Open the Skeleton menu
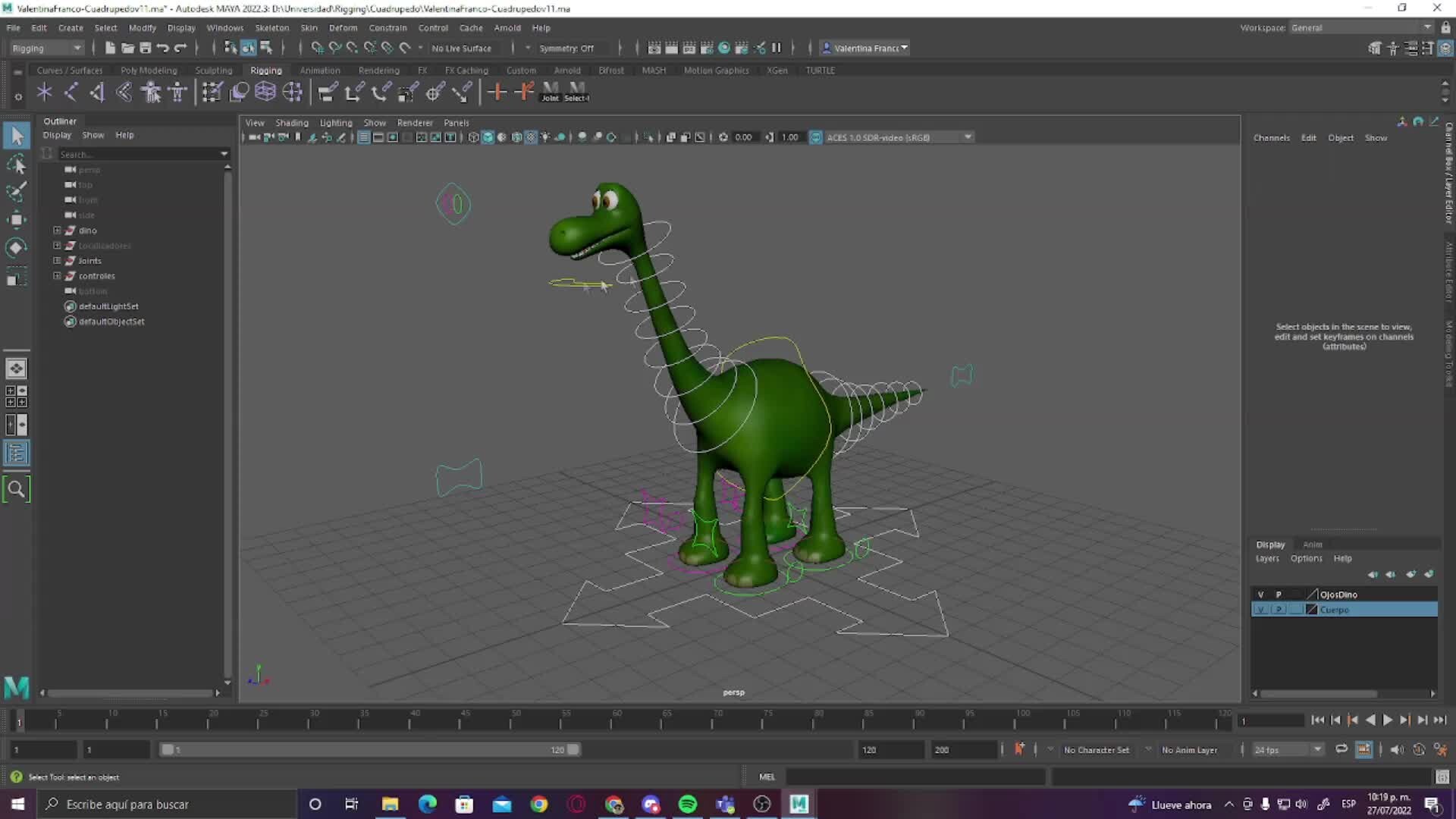 pos(271,27)
